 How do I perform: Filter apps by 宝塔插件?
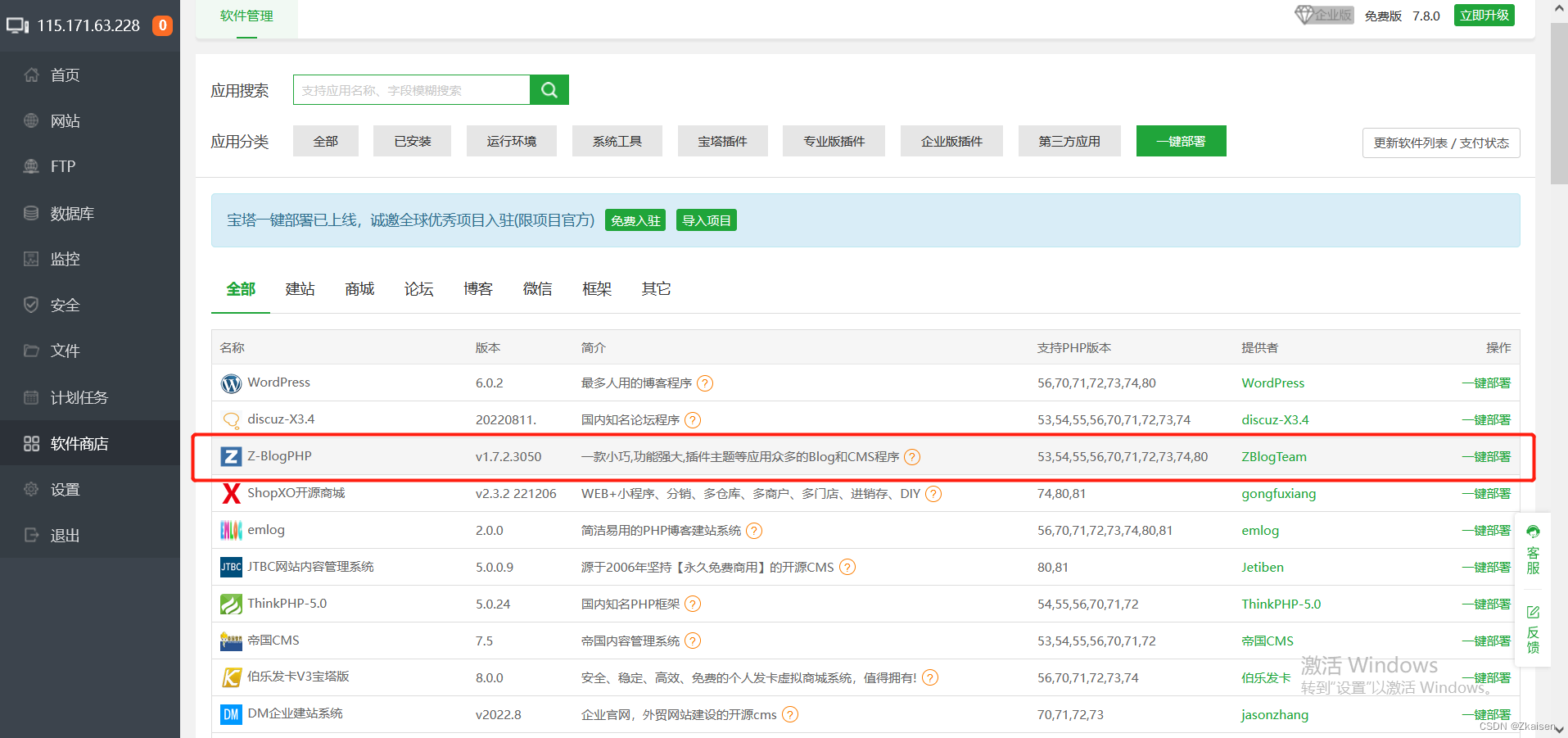click(723, 141)
